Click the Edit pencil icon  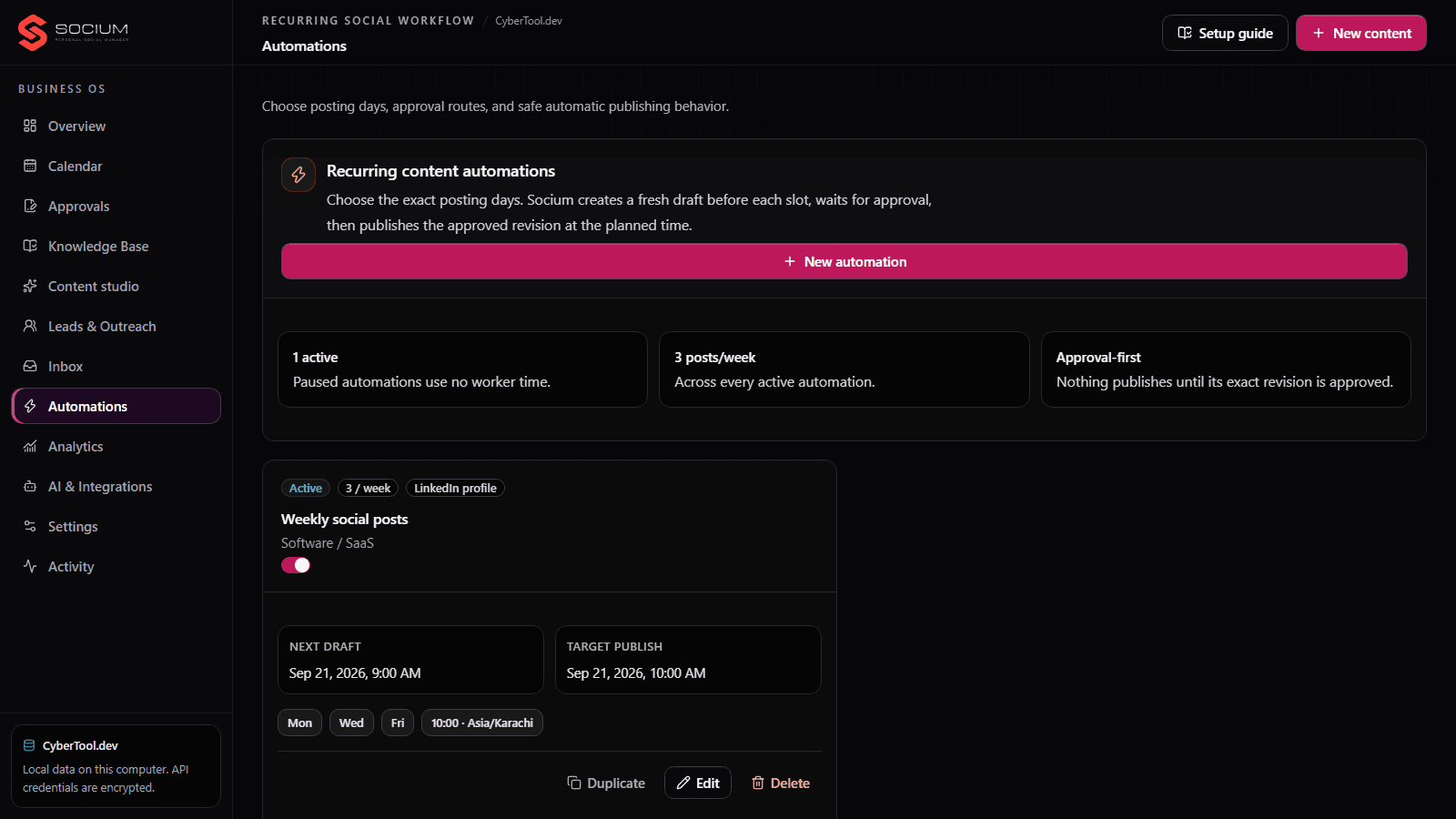tap(683, 783)
